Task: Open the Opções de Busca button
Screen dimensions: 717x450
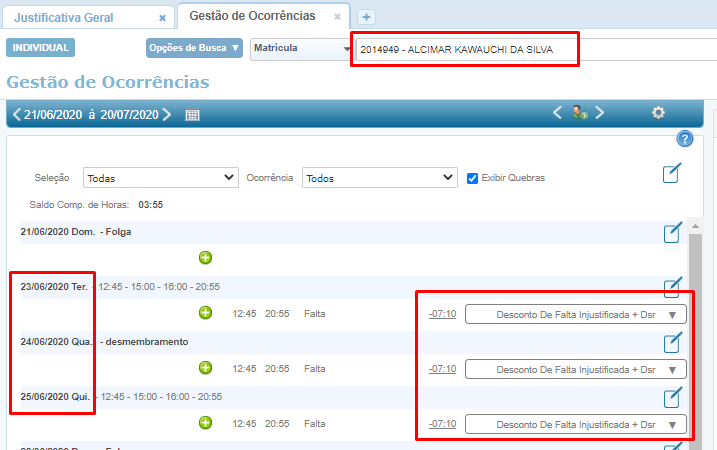Action: tap(194, 48)
